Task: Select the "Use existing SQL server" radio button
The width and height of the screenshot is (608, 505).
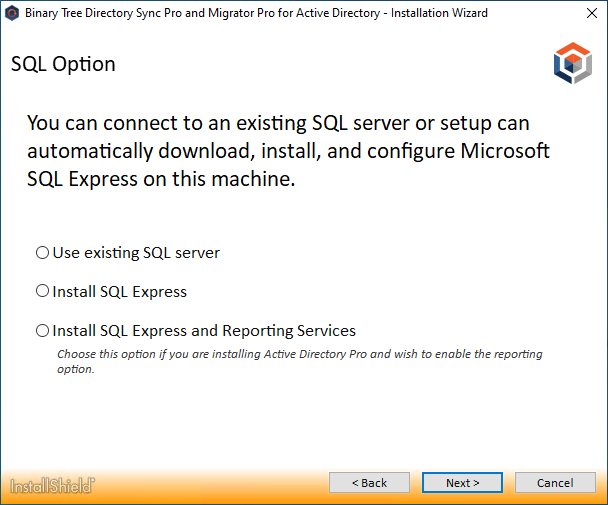Action: coord(42,253)
